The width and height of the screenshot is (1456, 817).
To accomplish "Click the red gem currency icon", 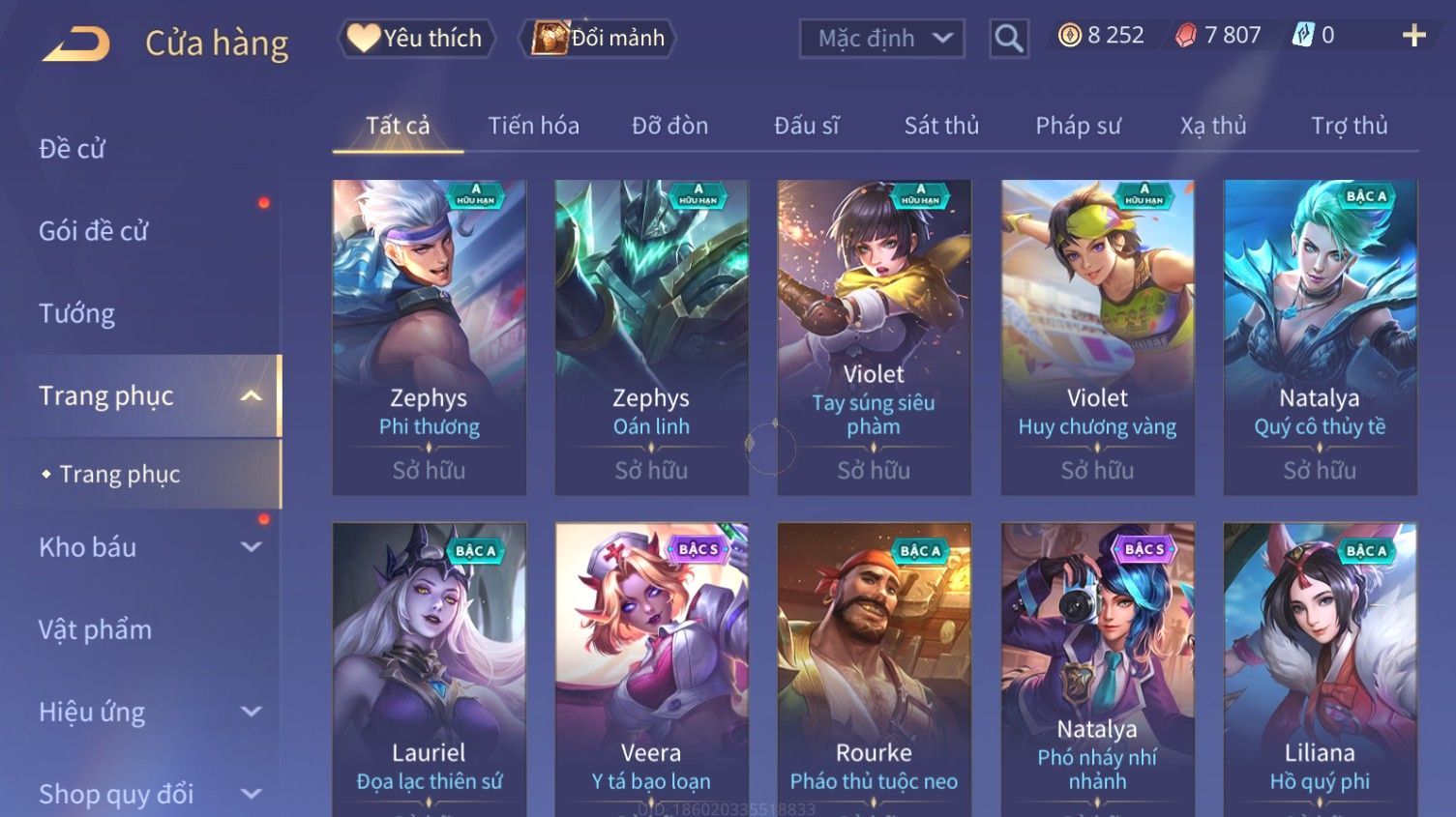I will [1185, 36].
